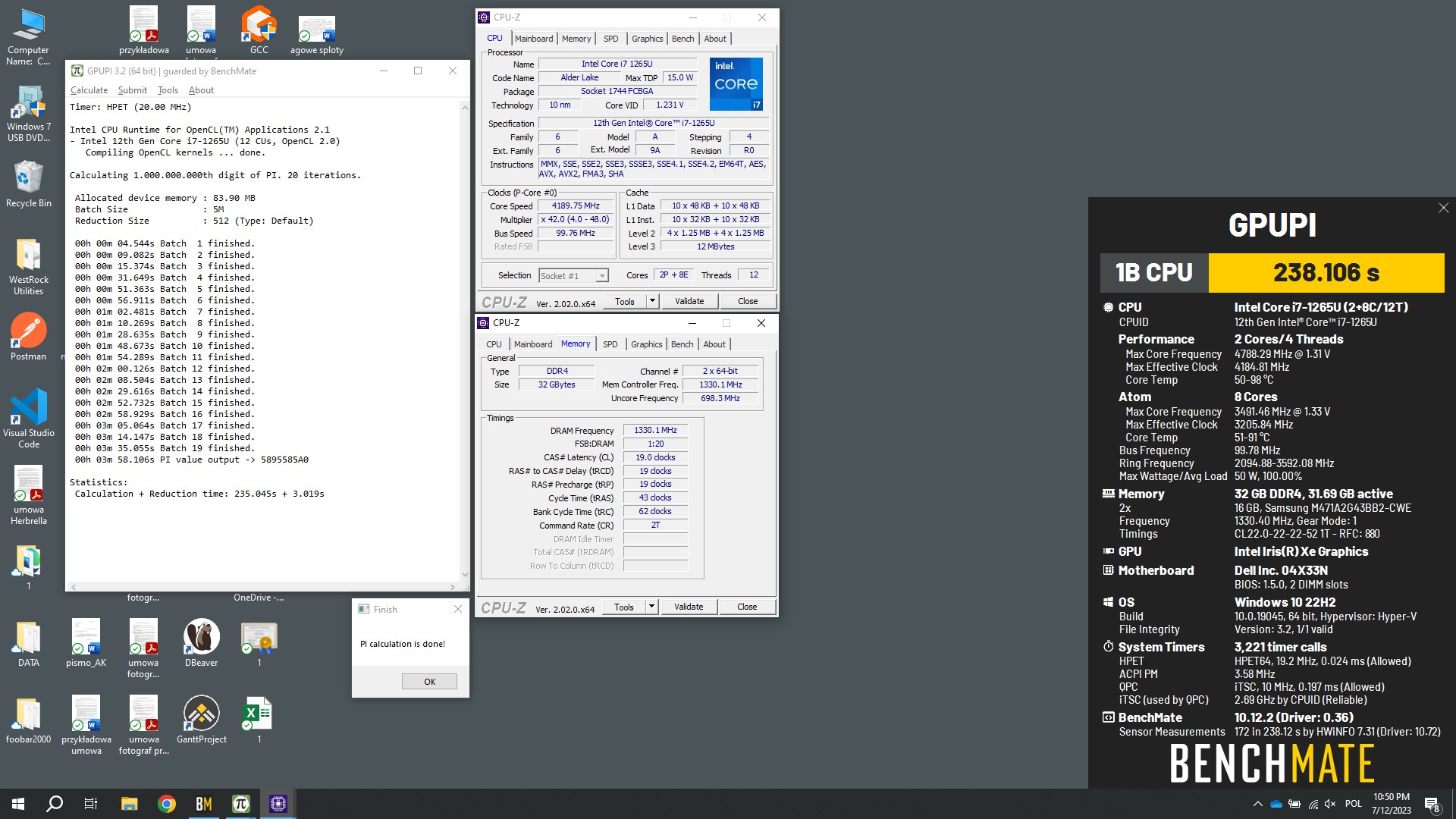The width and height of the screenshot is (1456, 819).
Task: Click Close button in upper CPU-Z
Action: (x=748, y=301)
